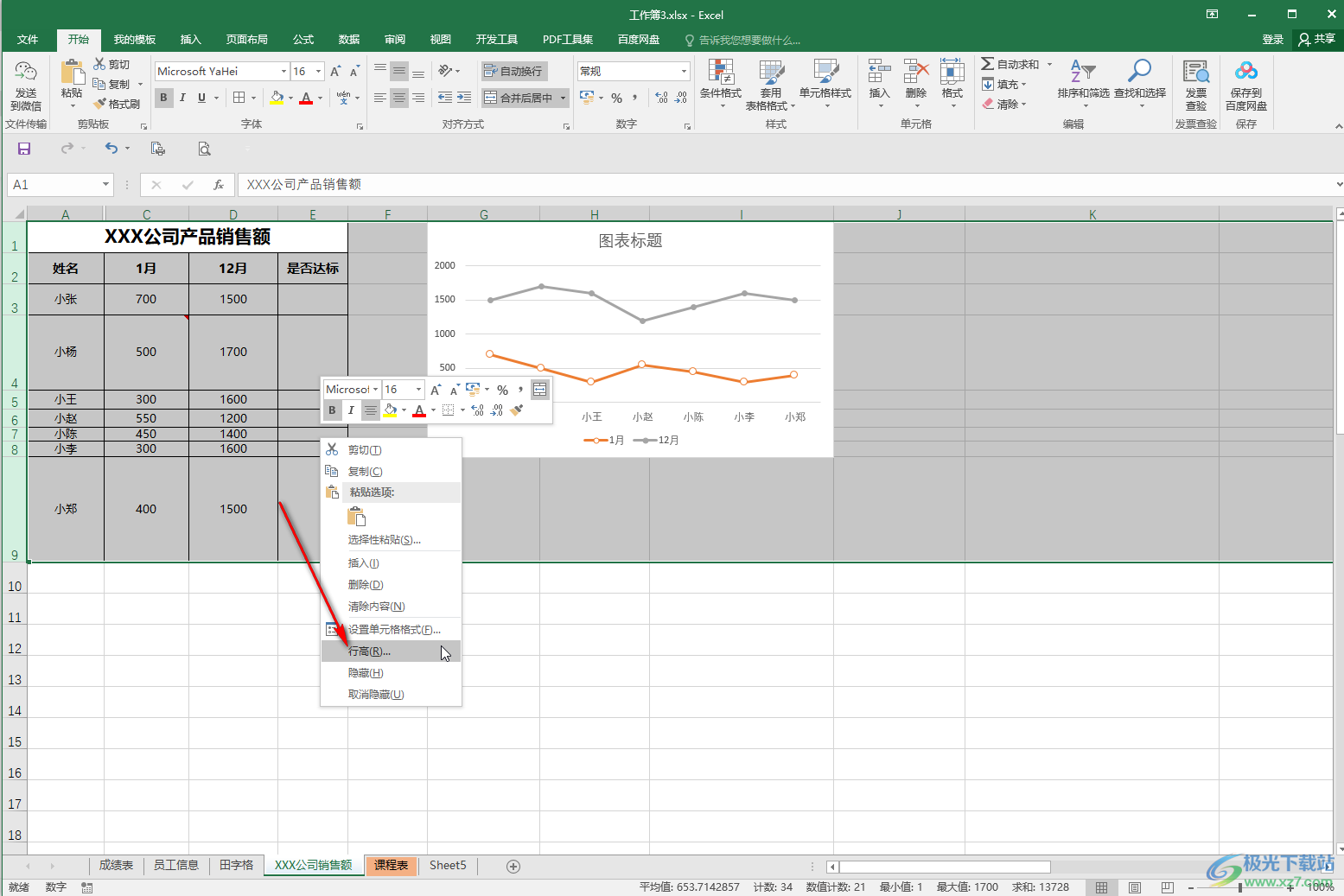The image size is (1344, 896).
Task: Click the AutoSum sigma icon
Action: (x=987, y=64)
